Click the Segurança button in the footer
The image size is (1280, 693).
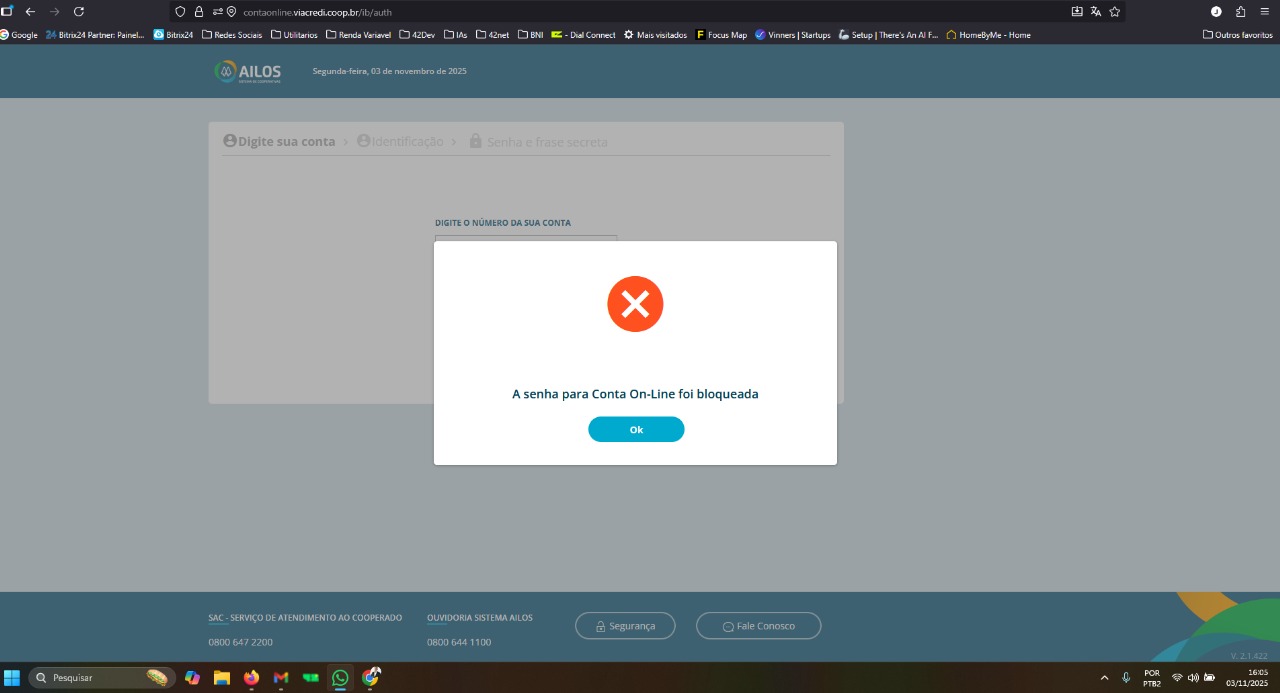[625, 626]
